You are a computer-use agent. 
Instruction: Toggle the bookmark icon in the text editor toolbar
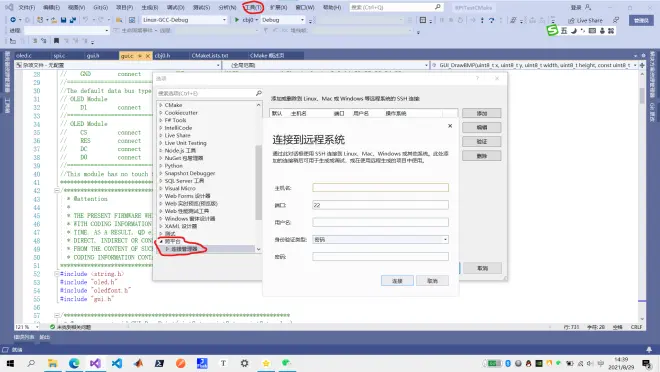tap(56, 41)
